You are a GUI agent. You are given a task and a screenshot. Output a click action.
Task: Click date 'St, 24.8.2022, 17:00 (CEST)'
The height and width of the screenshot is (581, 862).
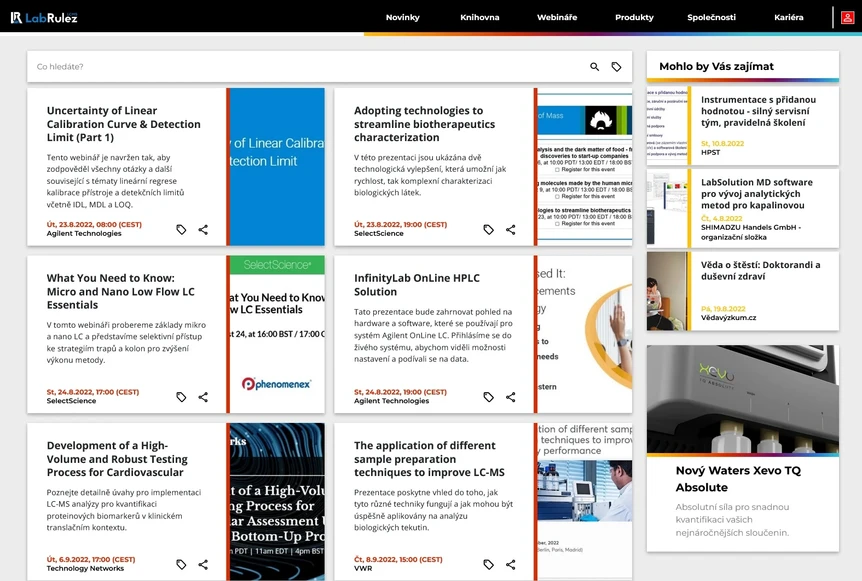pyautogui.click(x=93, y=392)
